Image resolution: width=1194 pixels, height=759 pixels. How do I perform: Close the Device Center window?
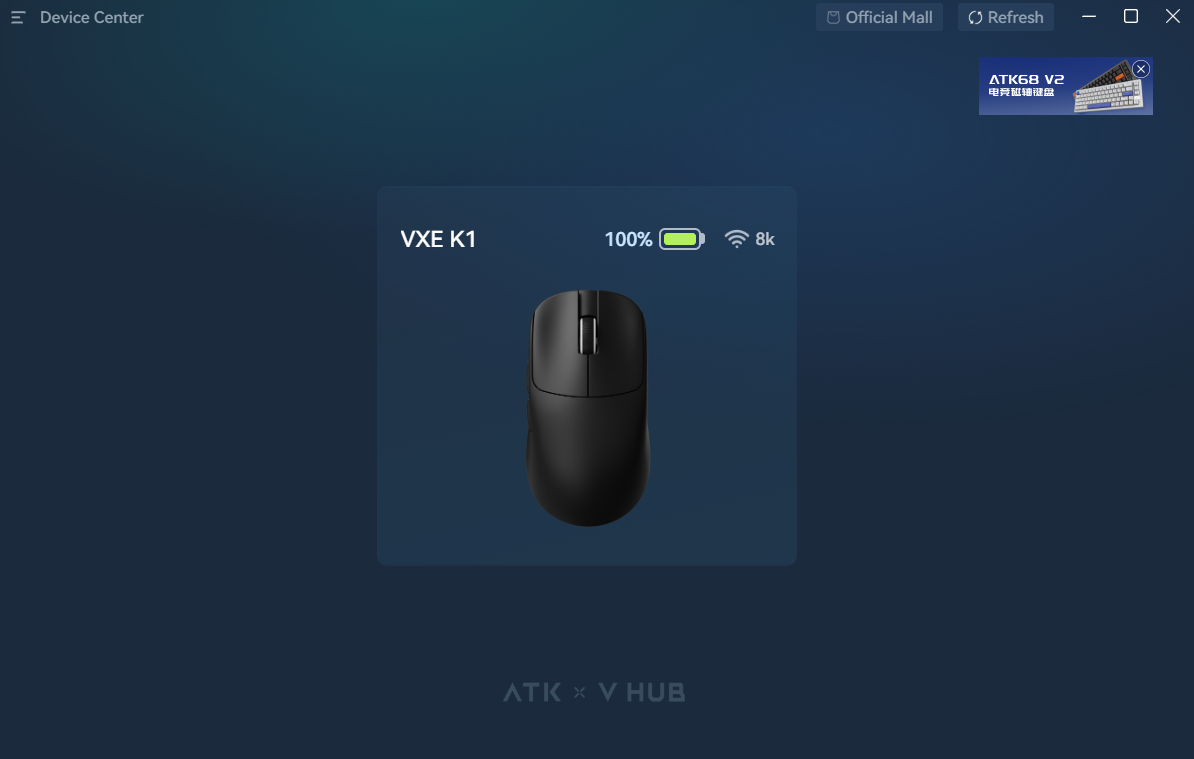click(1173, 17)
